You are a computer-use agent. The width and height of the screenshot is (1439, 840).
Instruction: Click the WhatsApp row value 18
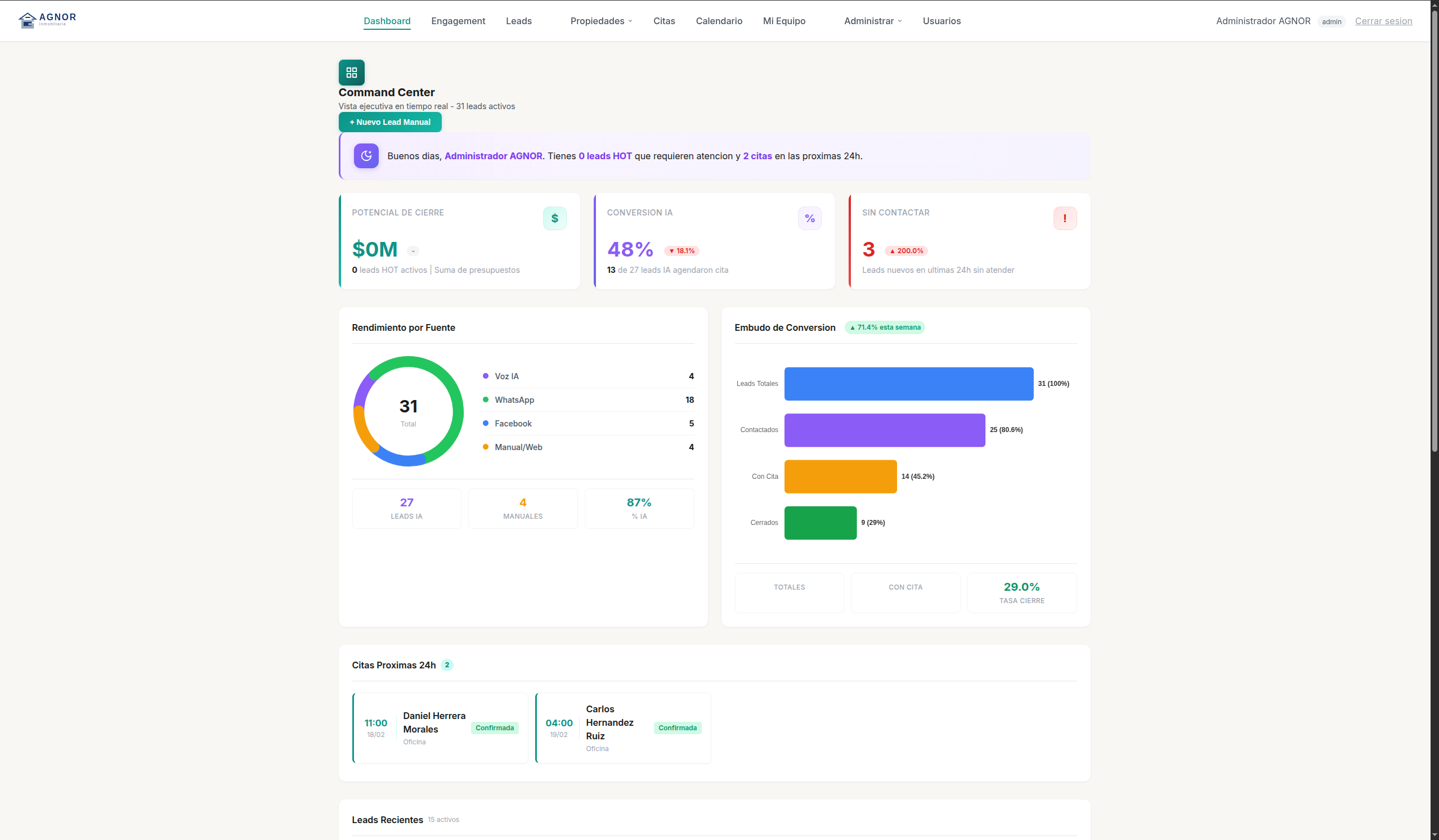[689, 399]
